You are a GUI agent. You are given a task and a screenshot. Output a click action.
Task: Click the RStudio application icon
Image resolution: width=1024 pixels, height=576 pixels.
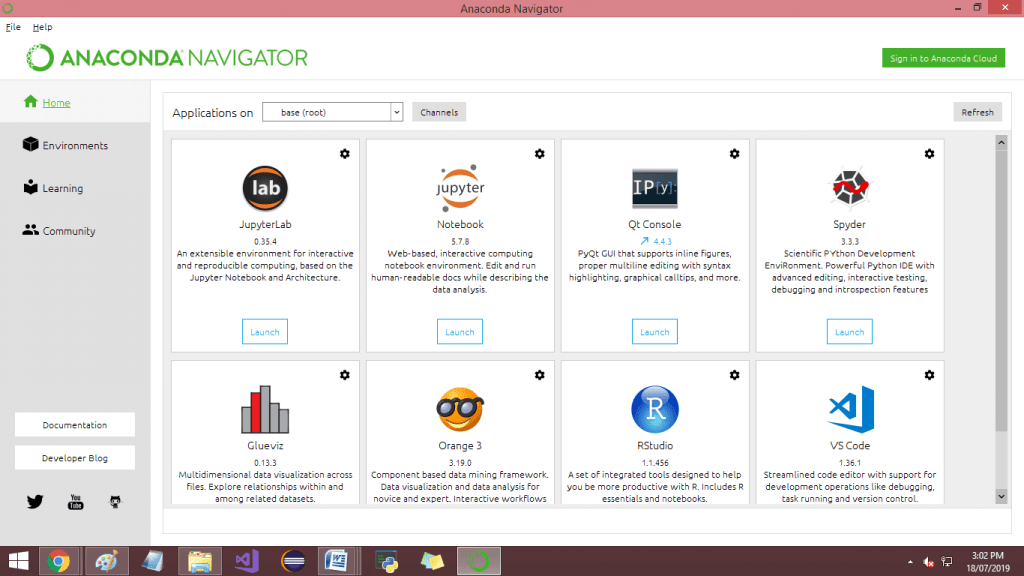tap(655, 409)
